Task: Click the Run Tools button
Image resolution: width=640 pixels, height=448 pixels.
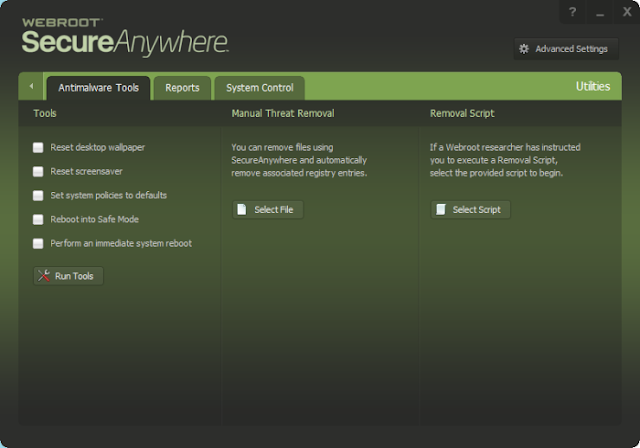Action: (x=68, y=276)
